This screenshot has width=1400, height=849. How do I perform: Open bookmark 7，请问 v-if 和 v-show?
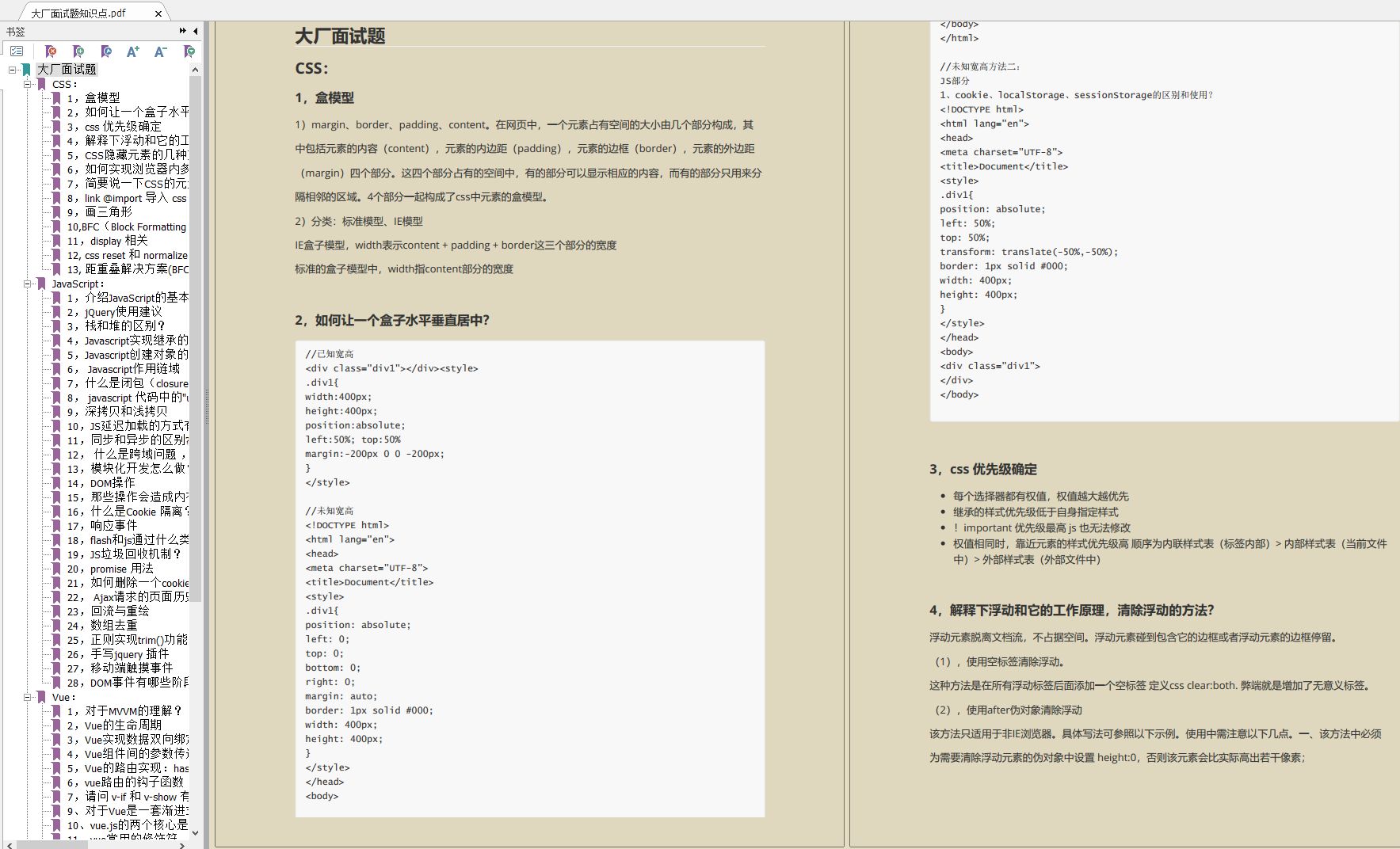(x=128, y=797)
